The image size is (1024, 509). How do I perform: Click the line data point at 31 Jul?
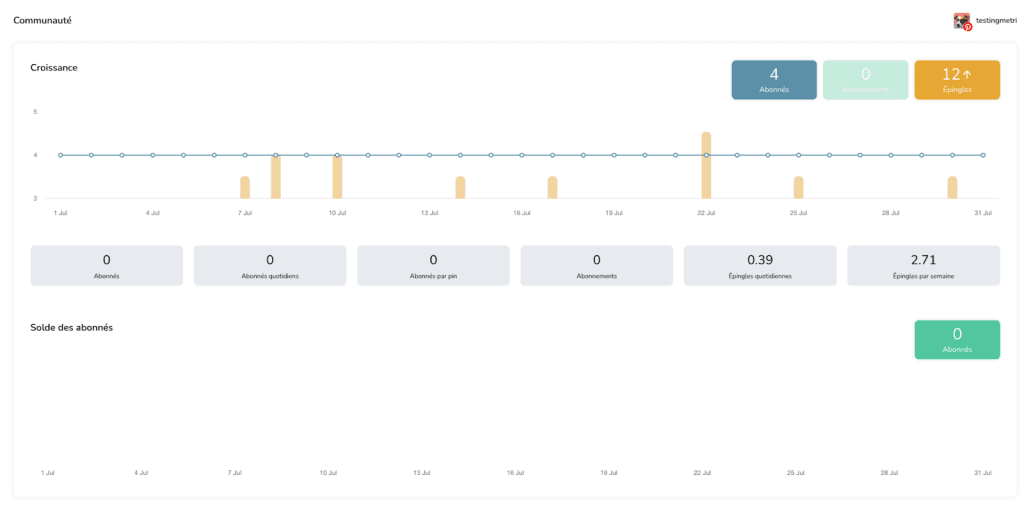pyautogui.click(x=983, y=155)
